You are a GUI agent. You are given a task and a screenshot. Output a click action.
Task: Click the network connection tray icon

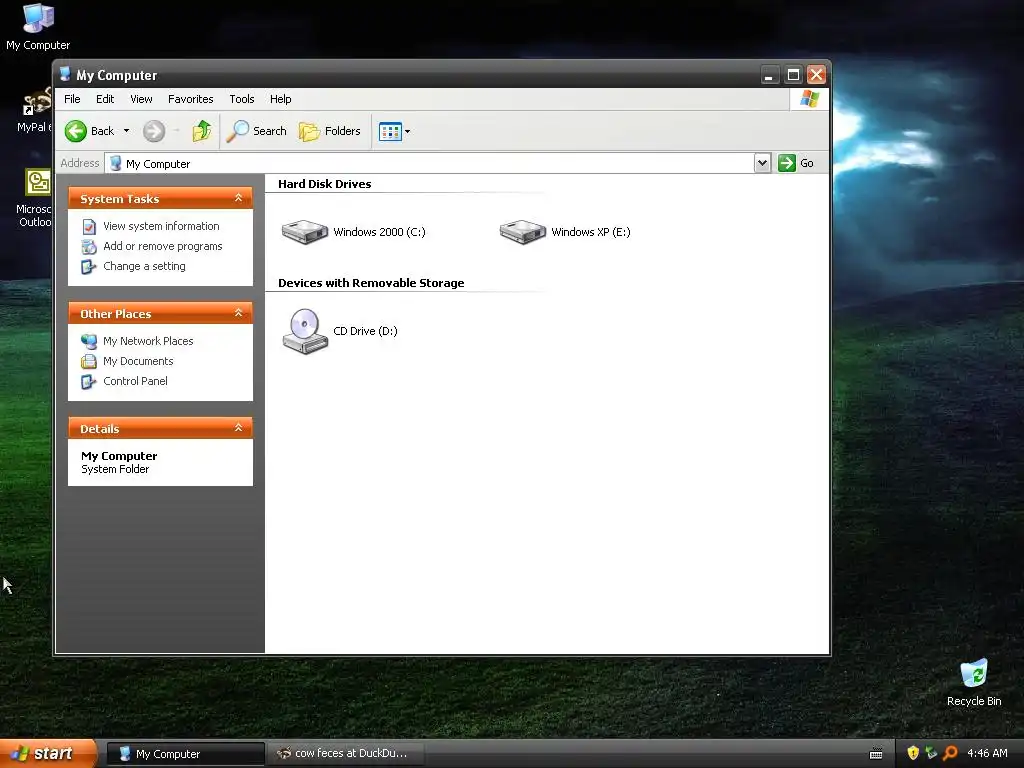tap(931, 753)
